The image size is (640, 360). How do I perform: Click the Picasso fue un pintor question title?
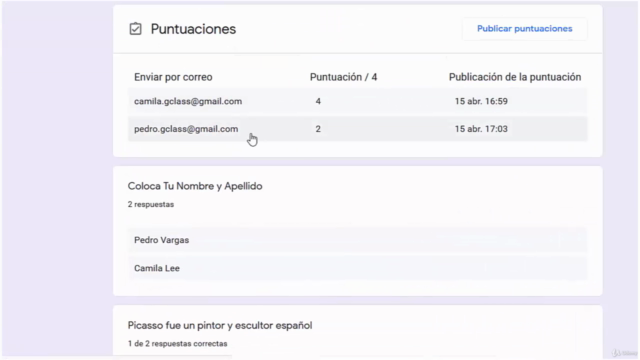point(220,325)
